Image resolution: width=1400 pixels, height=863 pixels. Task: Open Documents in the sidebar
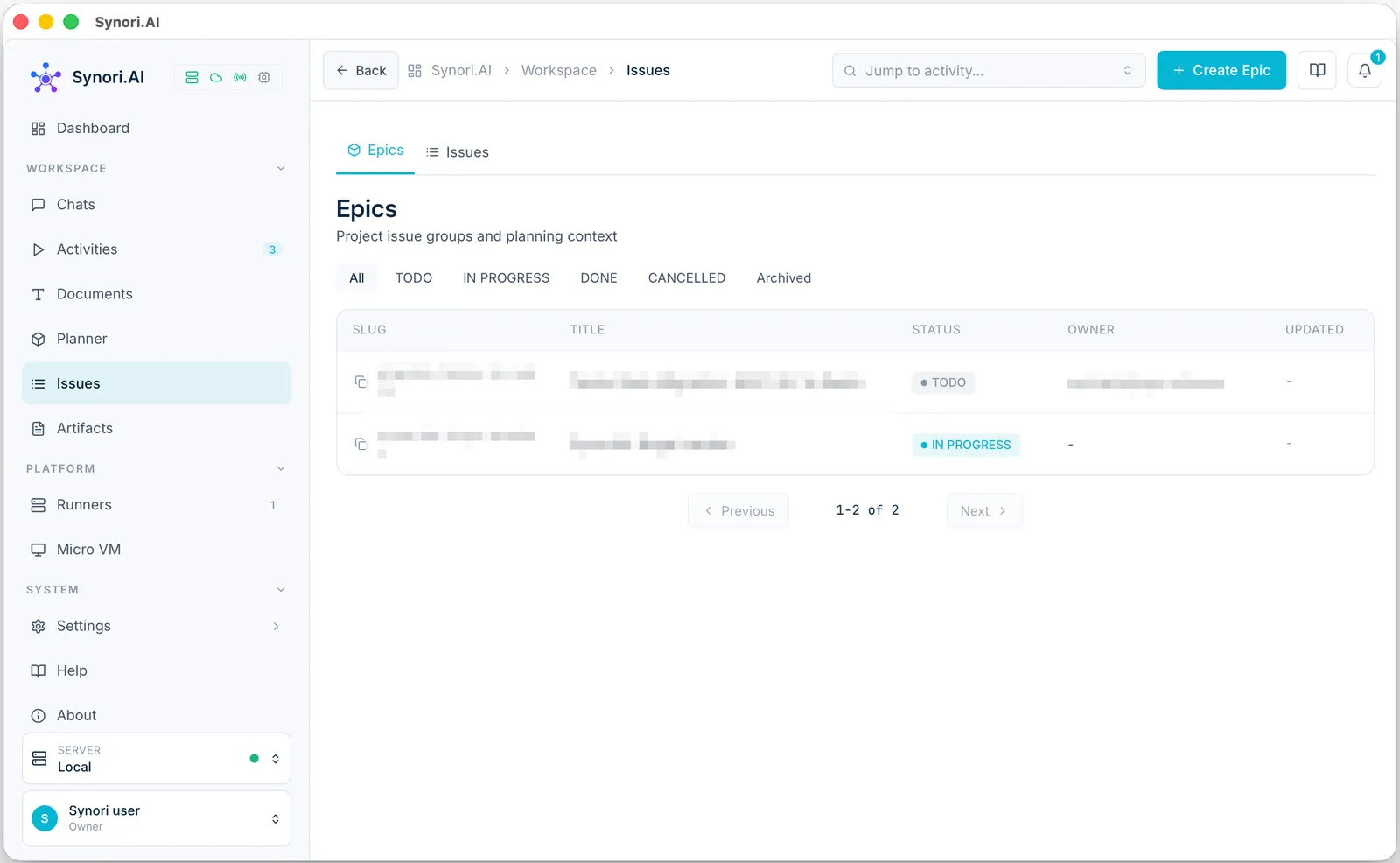[157, 294]
